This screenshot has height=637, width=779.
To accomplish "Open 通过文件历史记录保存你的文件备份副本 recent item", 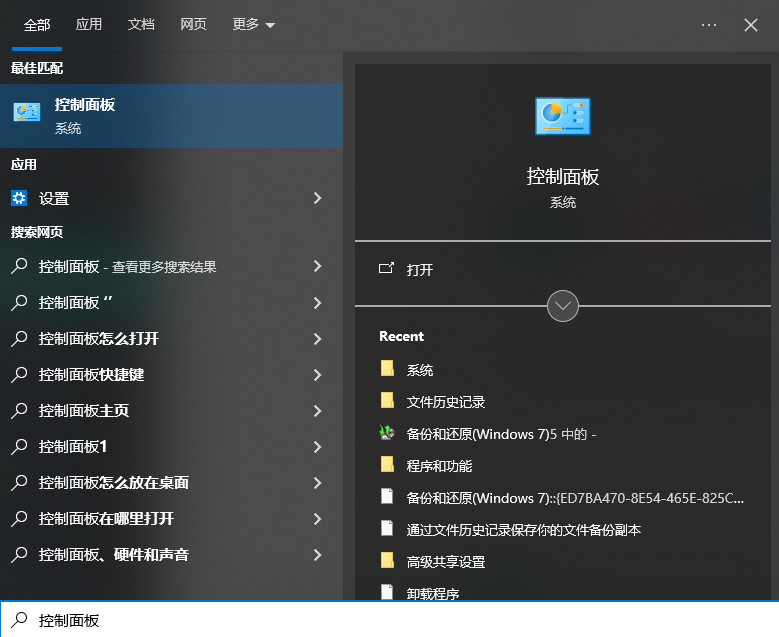I will coord(523,529).
